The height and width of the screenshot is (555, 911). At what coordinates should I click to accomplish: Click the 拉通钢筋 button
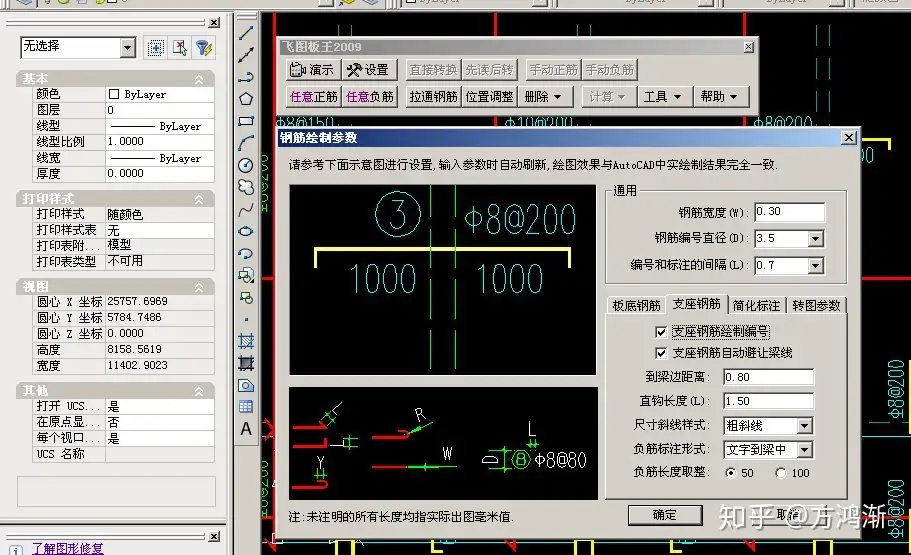433,96
